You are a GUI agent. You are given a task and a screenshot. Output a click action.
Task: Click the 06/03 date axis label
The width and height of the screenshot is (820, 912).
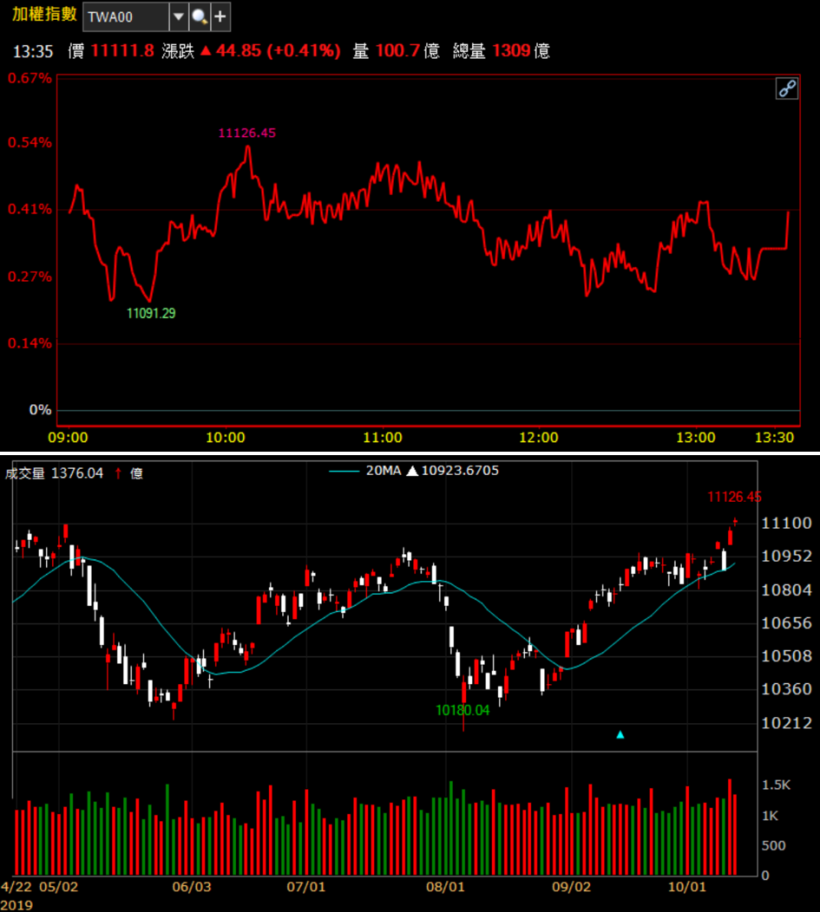pyautogui.click(x=191, y=887)
